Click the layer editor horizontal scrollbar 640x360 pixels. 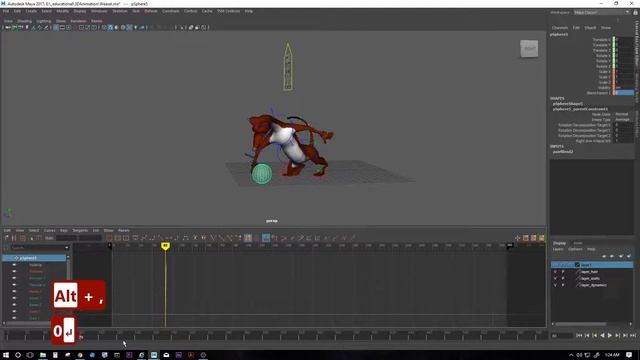click(x=580, y=324)
